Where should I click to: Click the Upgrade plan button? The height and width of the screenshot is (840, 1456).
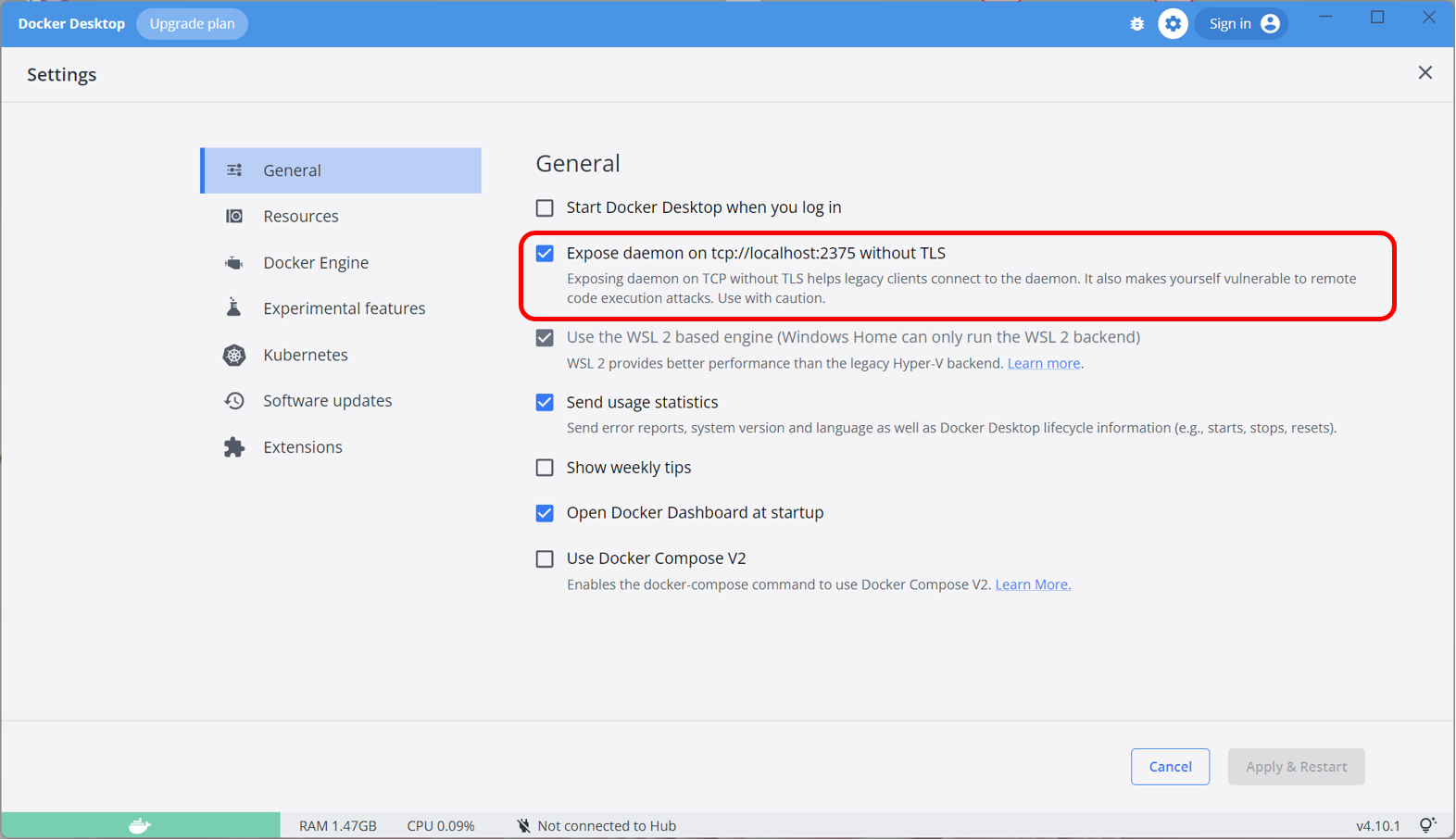192,24
